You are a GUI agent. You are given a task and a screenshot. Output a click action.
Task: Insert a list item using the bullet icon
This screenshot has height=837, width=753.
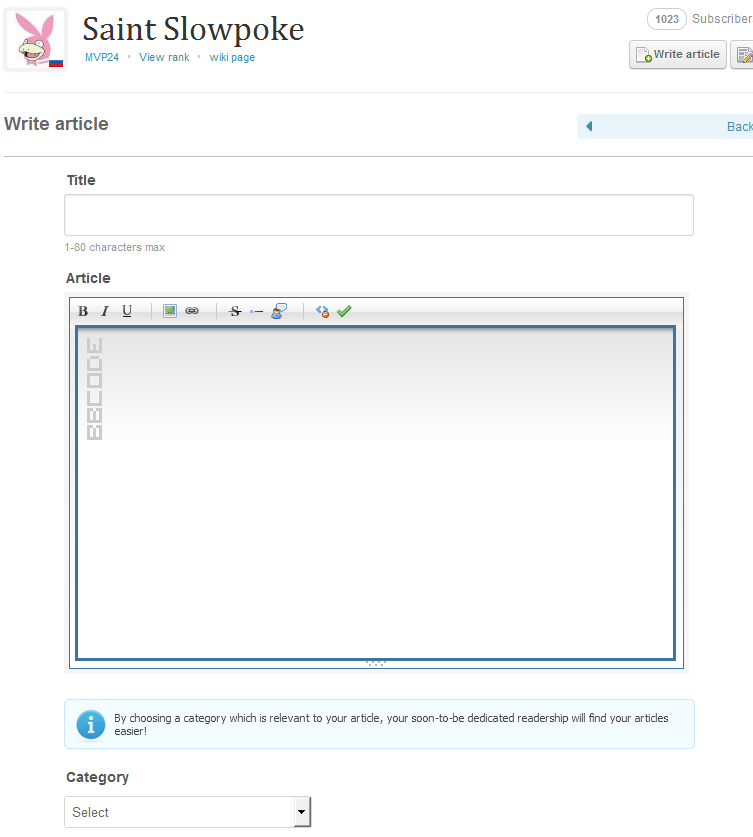click(257, 311)
